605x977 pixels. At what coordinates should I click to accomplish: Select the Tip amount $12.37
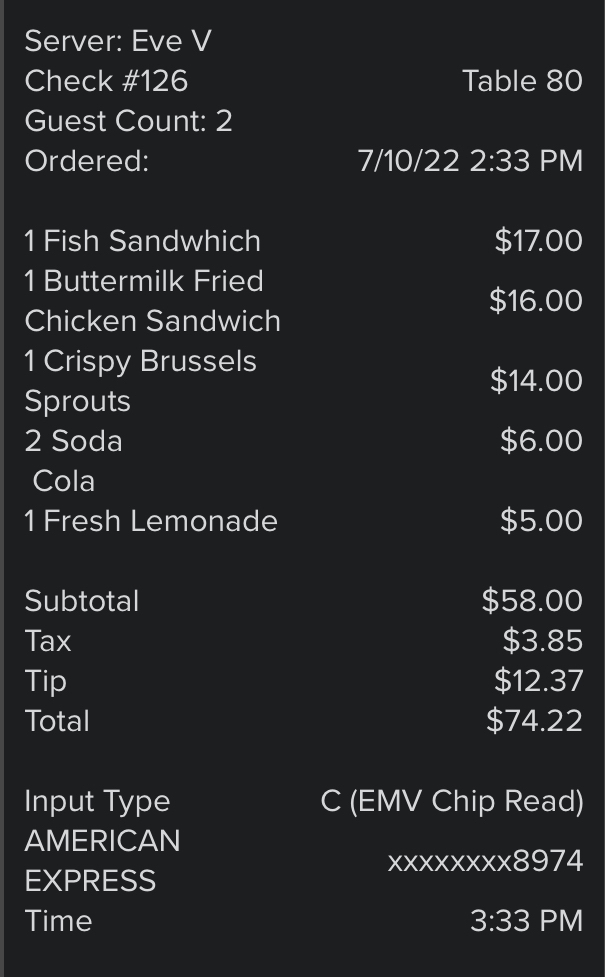(539, 680)
